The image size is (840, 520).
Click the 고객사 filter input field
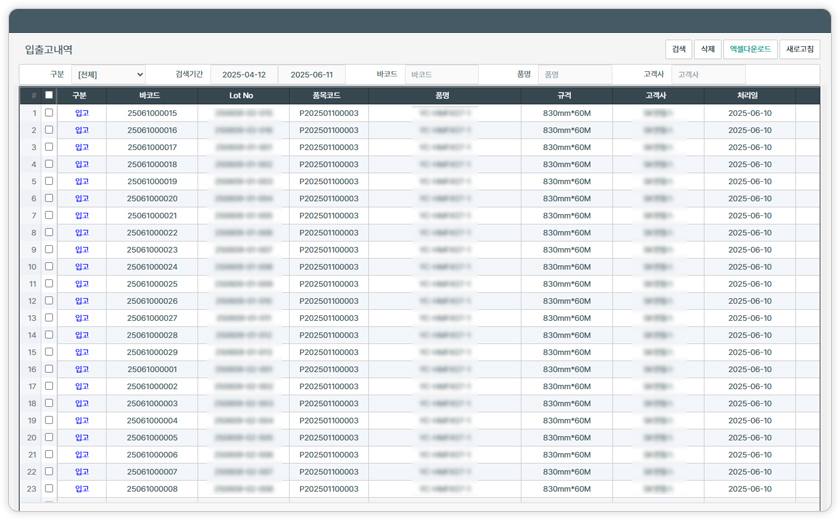[707, 75]
